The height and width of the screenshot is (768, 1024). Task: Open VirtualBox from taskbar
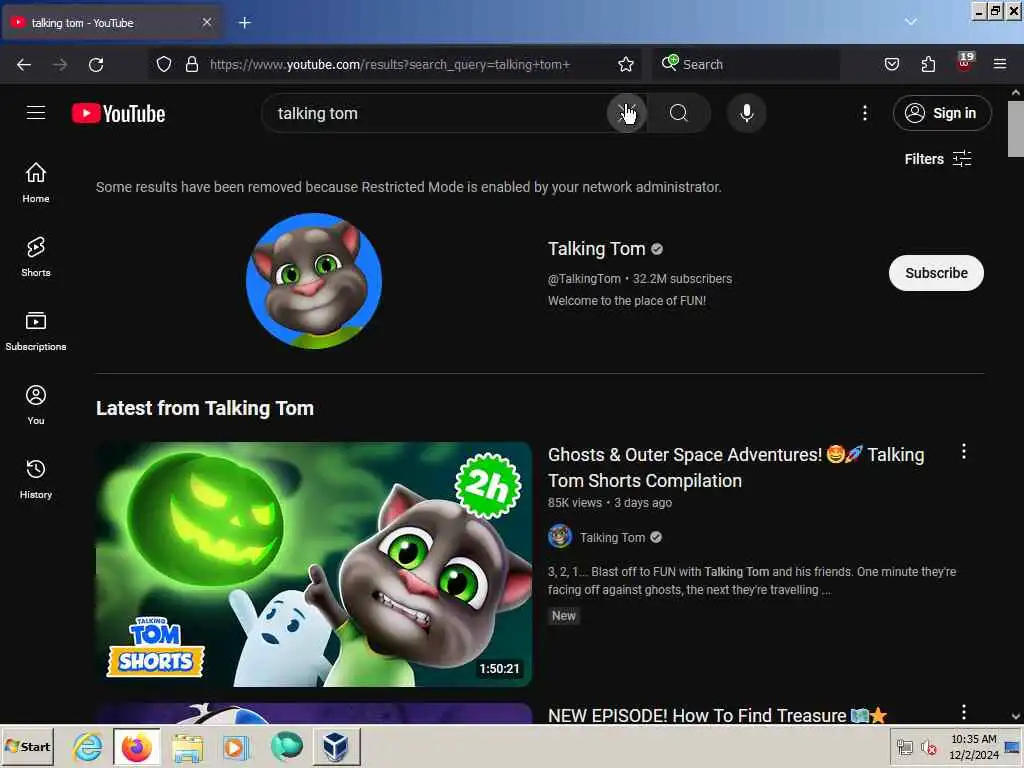point(336,746)
